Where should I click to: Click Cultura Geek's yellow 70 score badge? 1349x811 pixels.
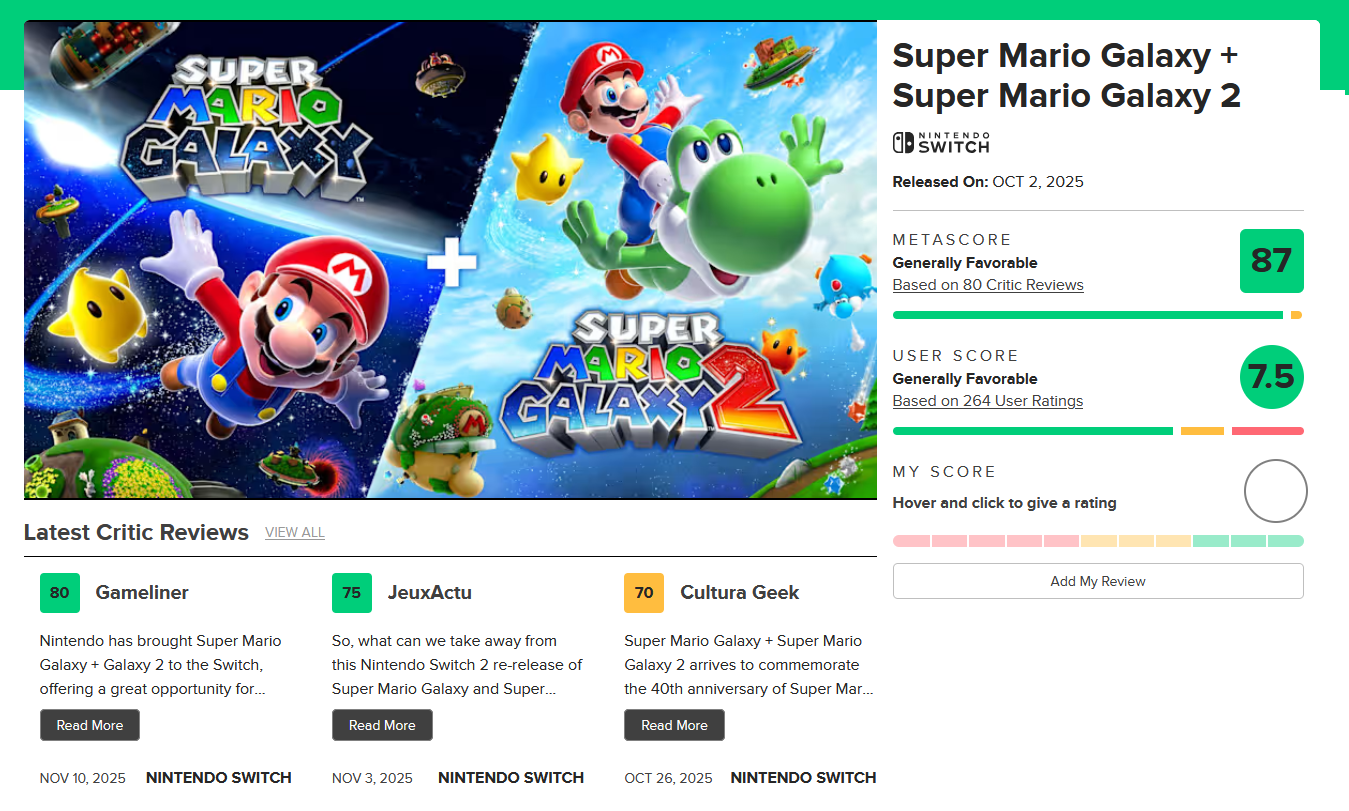coord(644,593)
